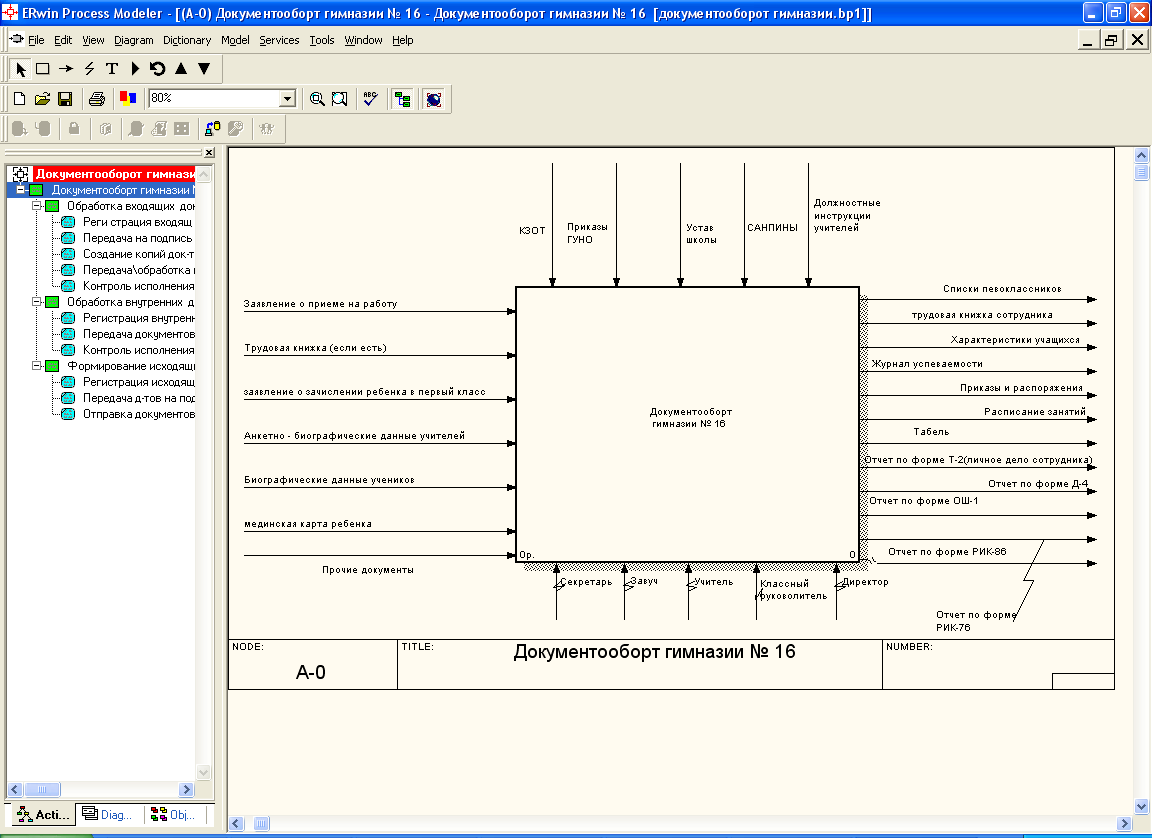Collapse the Формирование исходящих tree node
Viewport: 1152px width, 838px height.
tap(37, 366)
